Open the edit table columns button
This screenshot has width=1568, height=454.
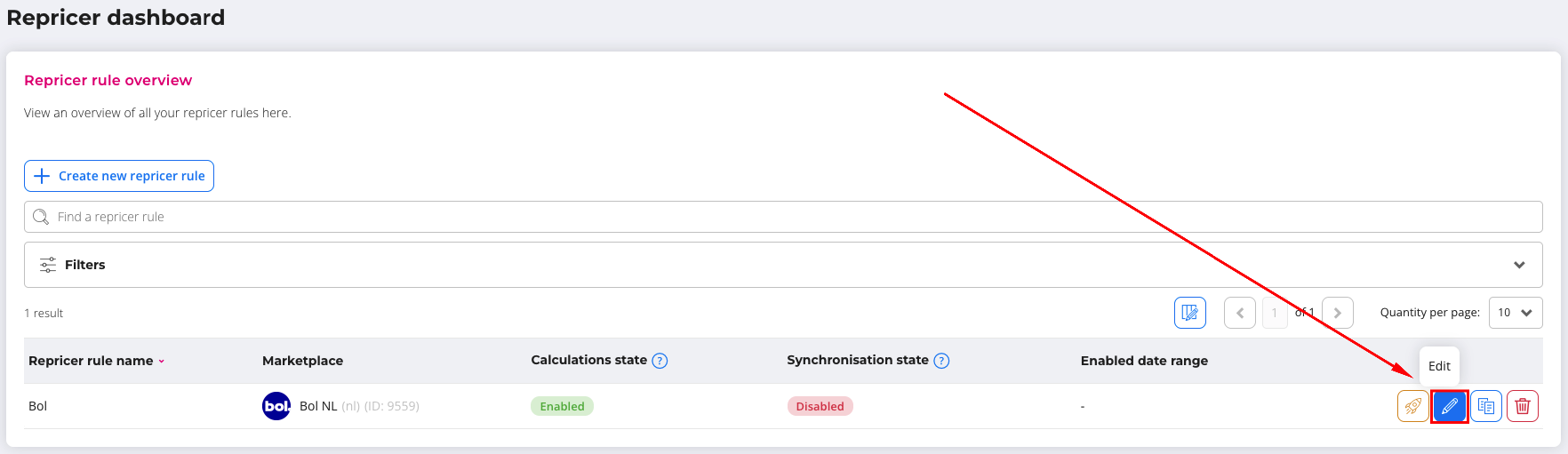(x=1189, y=313)
